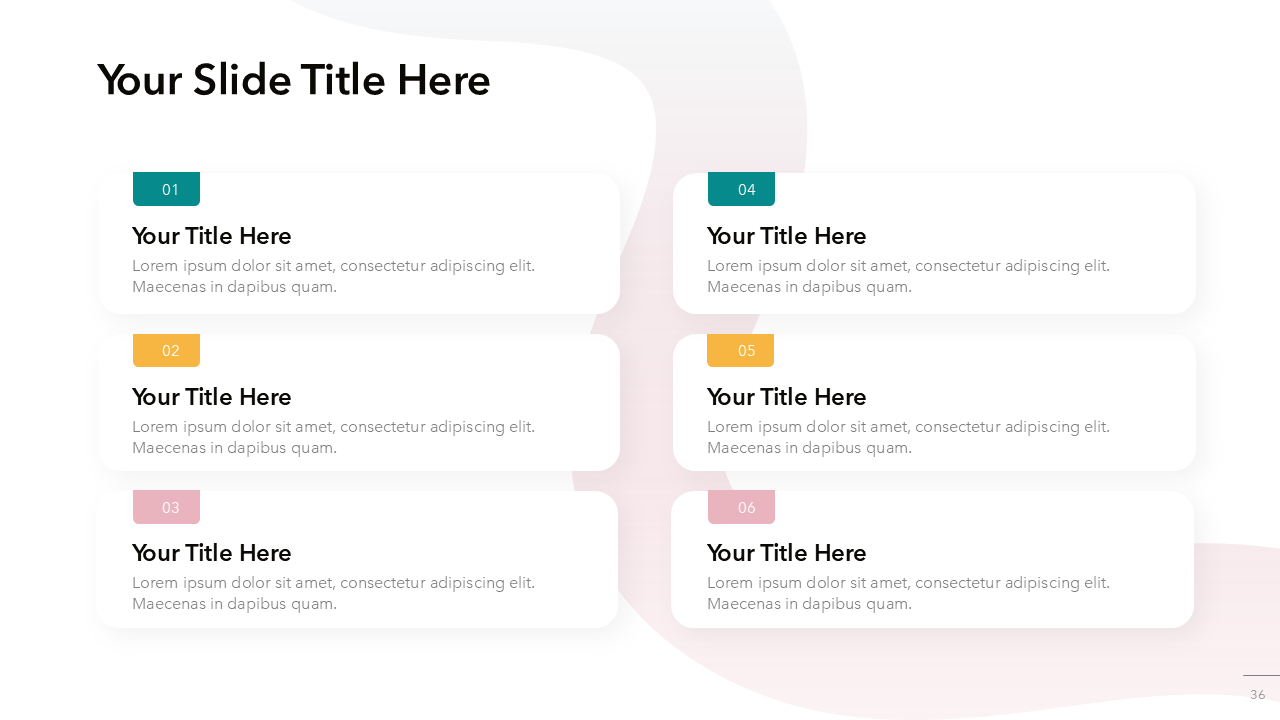The width and height of the screenshot is (1280, 720).
Task: Select the orange 05 number badge
Action: pyautogui.click(x=741, y=350)
